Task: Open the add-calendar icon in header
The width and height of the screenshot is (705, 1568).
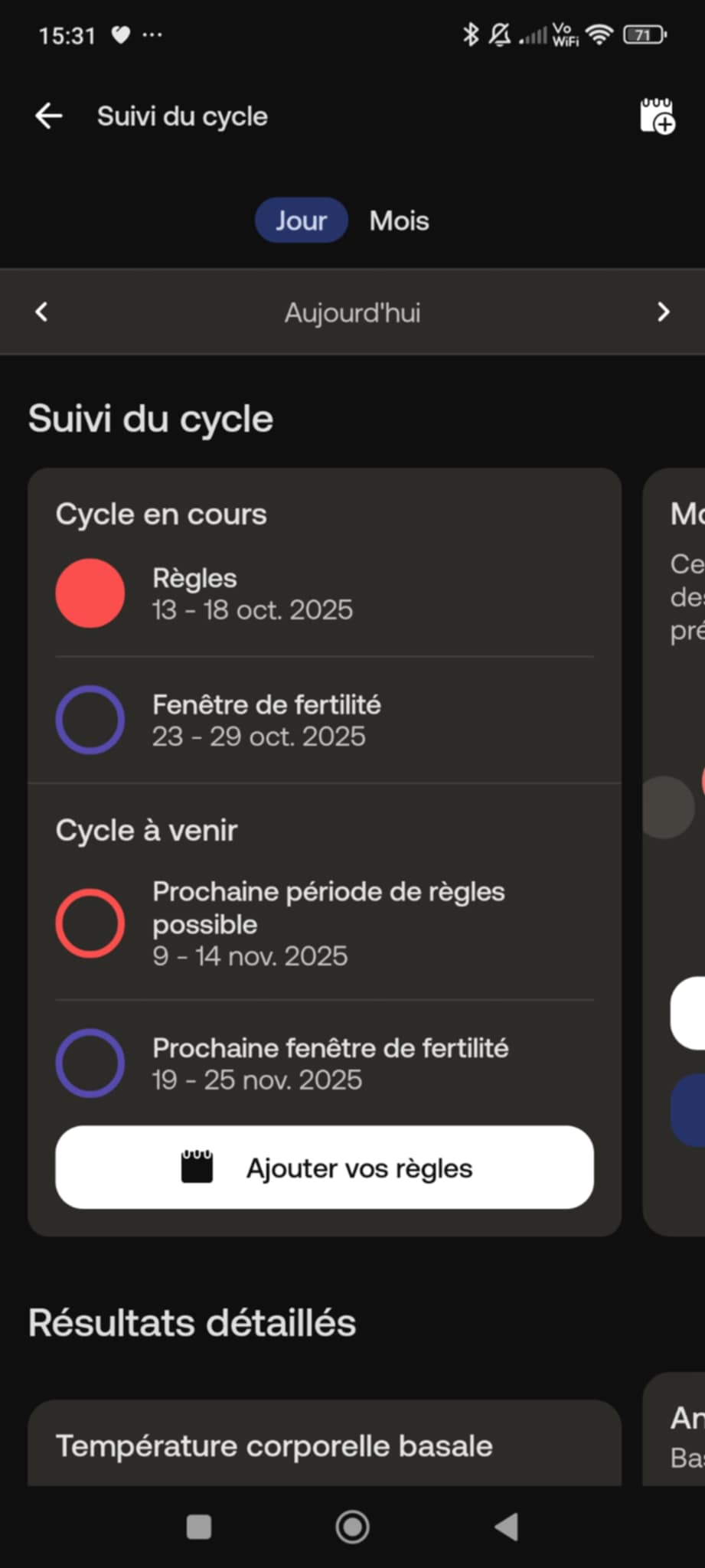Action: point(657,116)
